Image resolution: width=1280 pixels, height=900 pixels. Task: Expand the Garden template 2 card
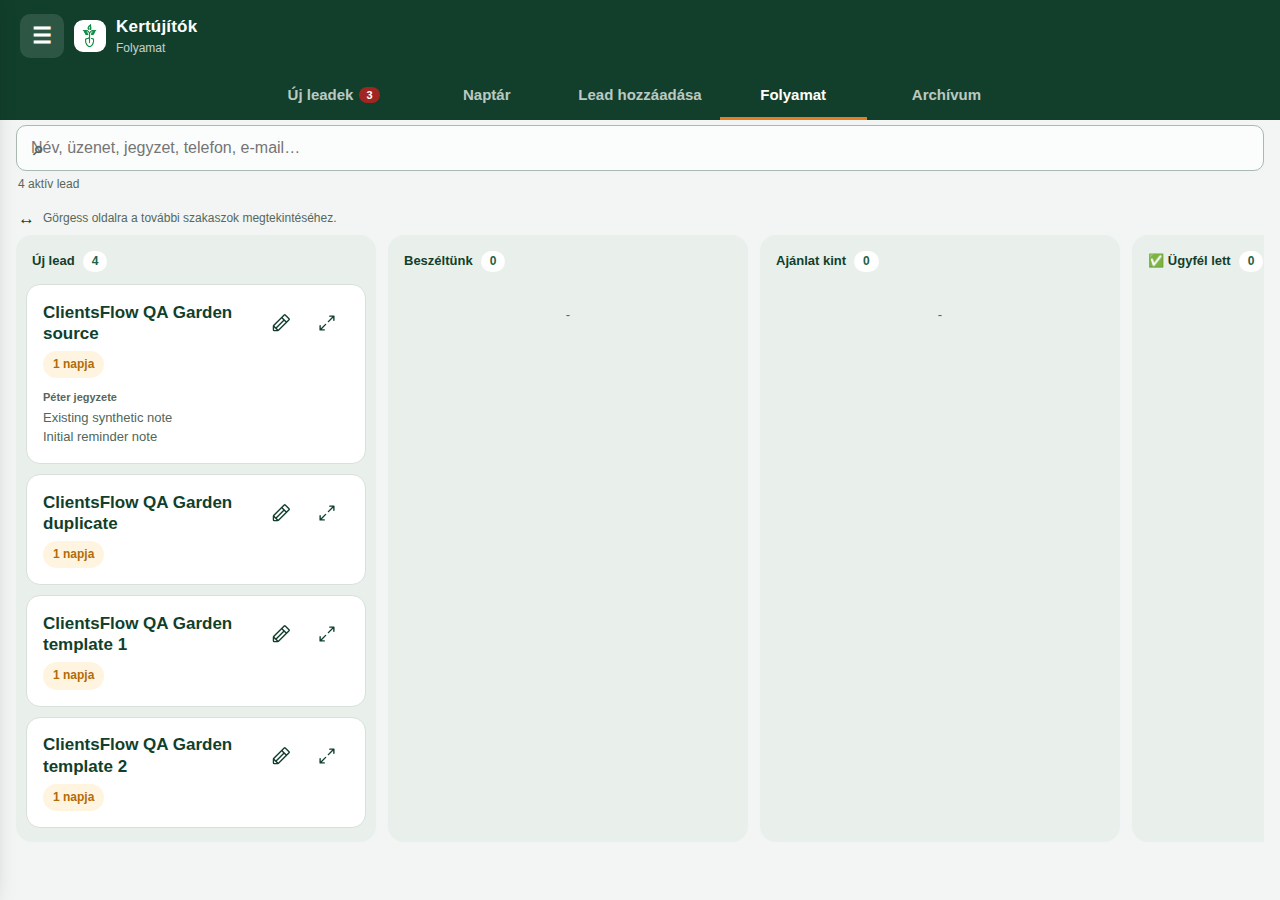pyautogui.click(x=327, y=756)
